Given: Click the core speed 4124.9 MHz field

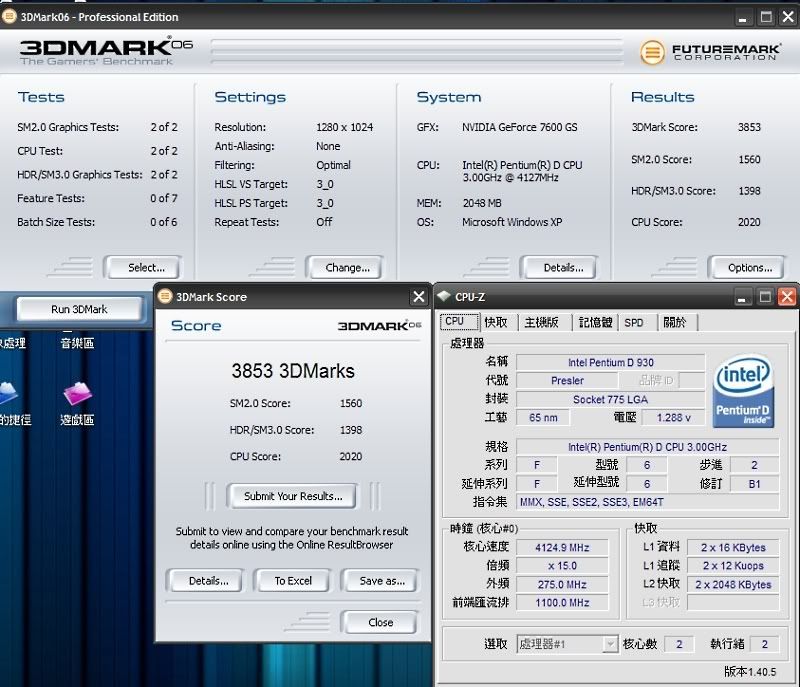Looking at the screenshot, I should 562,548.
